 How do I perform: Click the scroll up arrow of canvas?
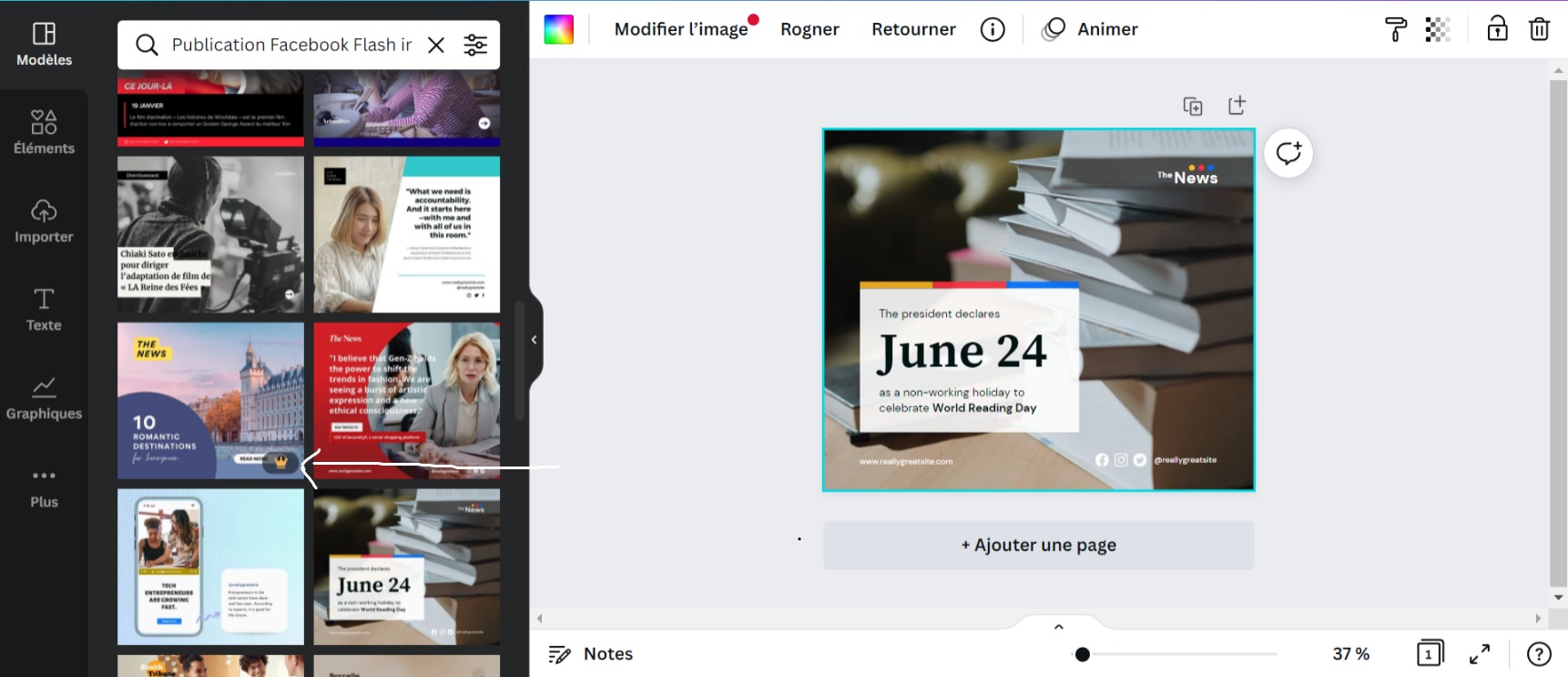click(x=1558, y=69)
